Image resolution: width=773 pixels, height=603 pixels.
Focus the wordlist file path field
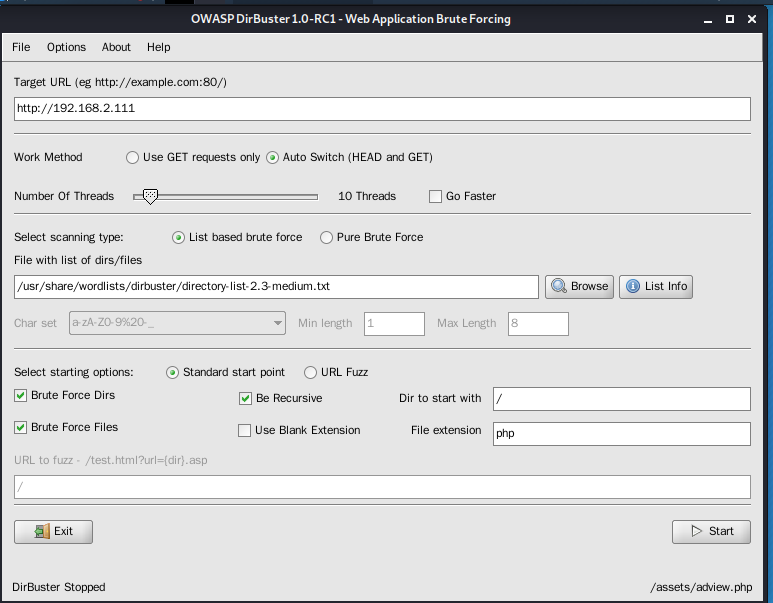276,286
